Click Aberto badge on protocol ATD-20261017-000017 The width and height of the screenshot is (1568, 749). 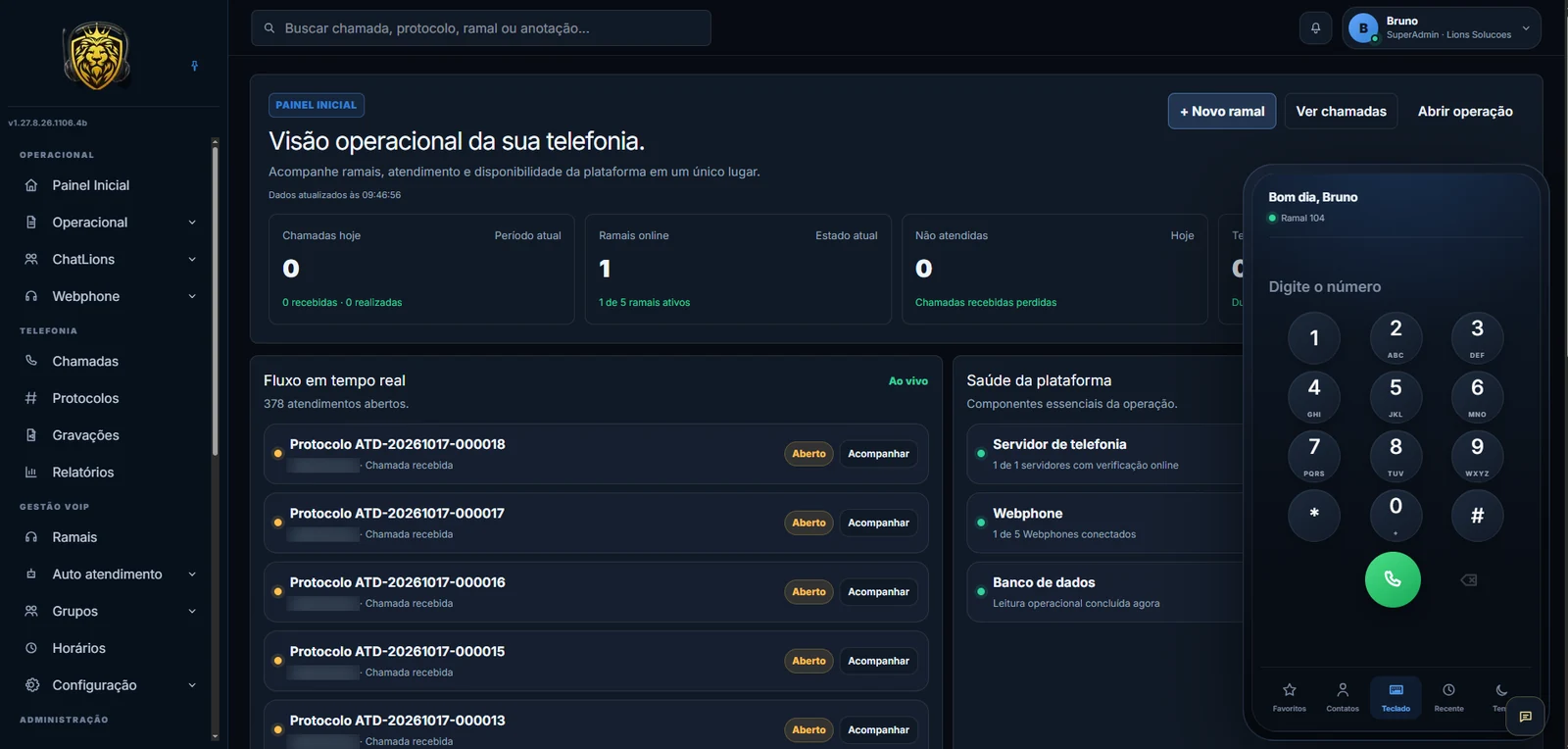(x=808, y=523)
